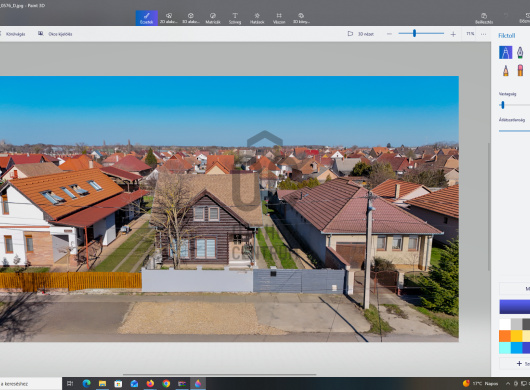Open the Vászon (Canvas) tab

tap(279, 18)
